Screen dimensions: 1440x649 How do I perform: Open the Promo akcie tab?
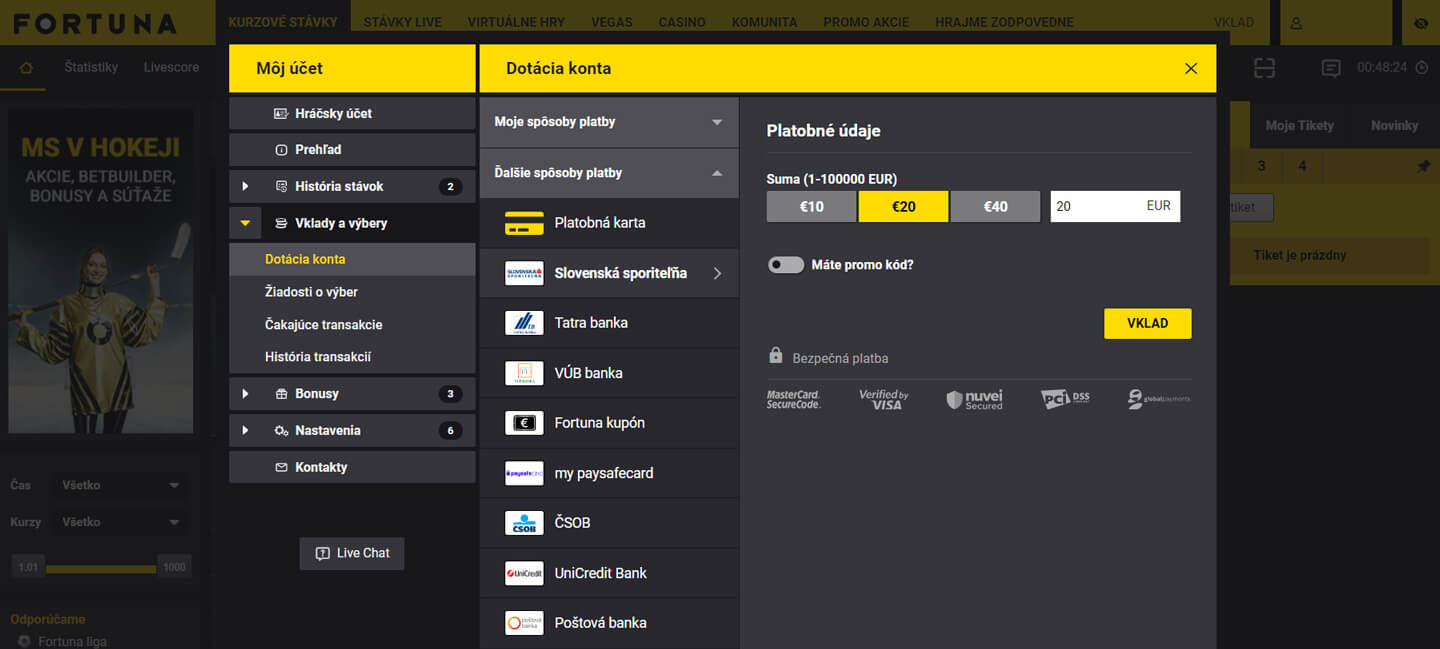coord(867,22)
